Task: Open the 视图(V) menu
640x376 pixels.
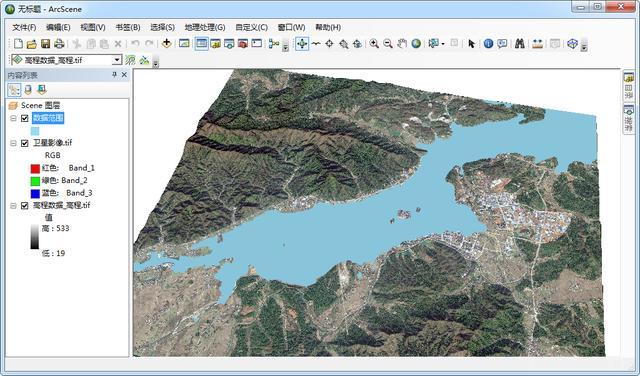Action: (x=93, y=27)
